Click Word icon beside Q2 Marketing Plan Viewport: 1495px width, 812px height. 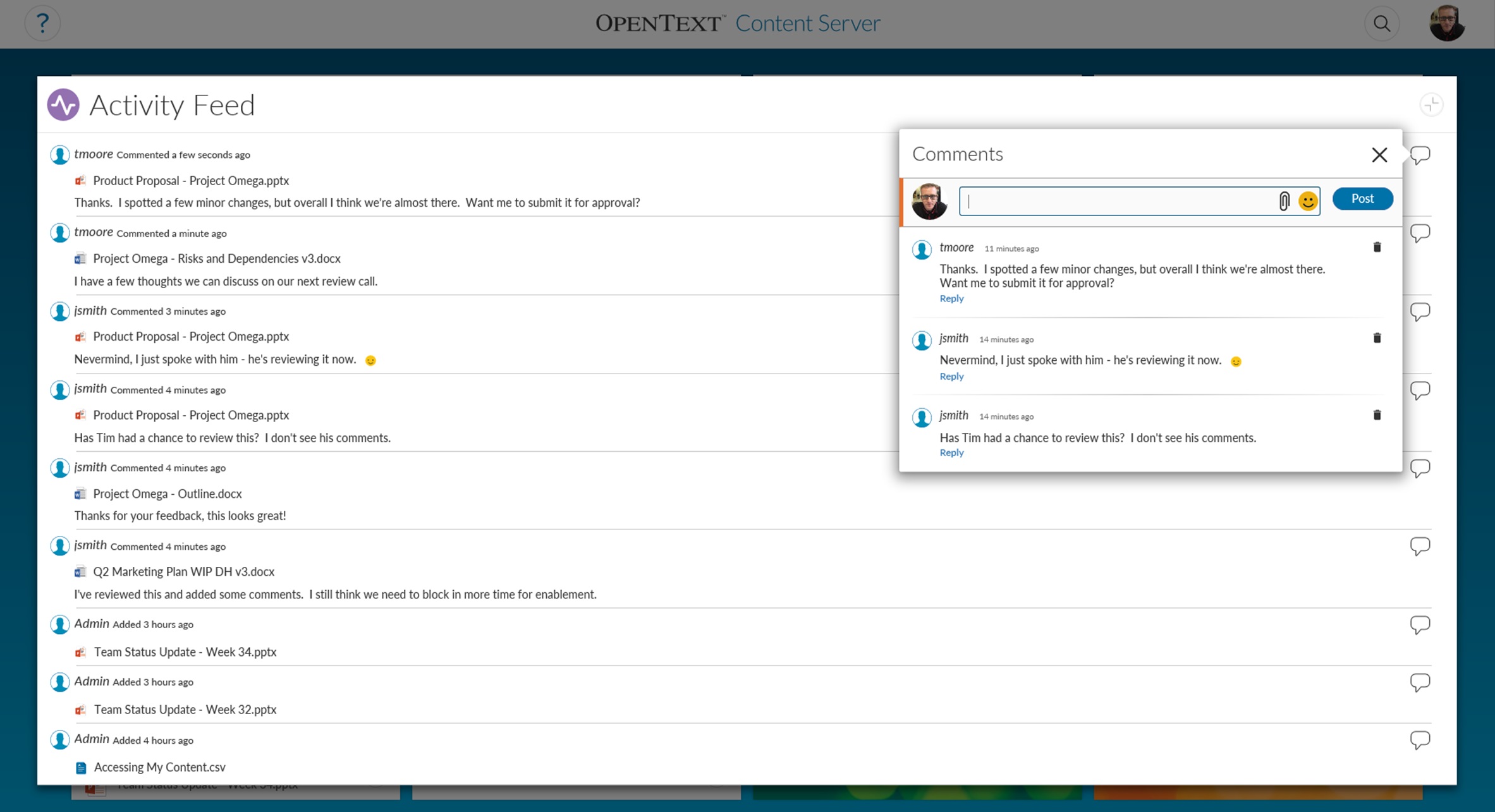pos(80,572)
